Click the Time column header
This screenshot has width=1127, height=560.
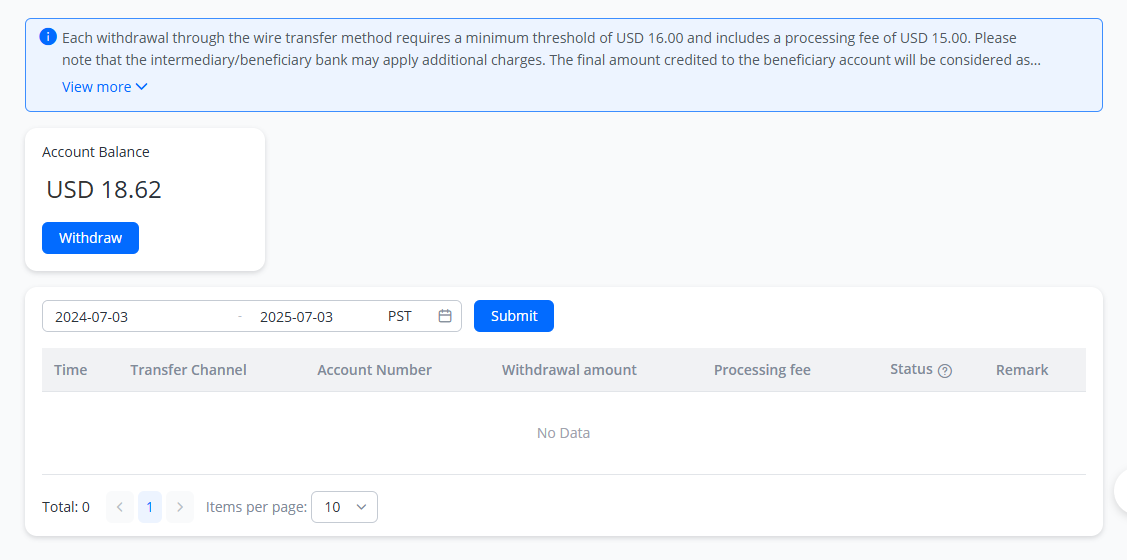(x=71, y=370)
